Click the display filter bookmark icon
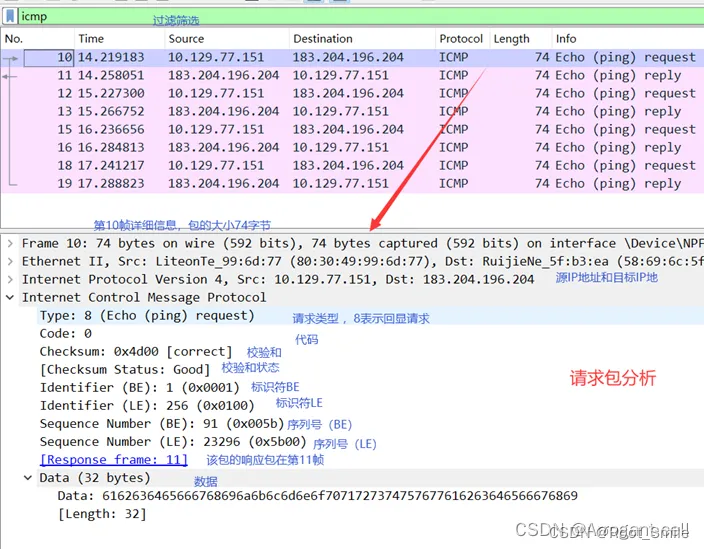 10,16
